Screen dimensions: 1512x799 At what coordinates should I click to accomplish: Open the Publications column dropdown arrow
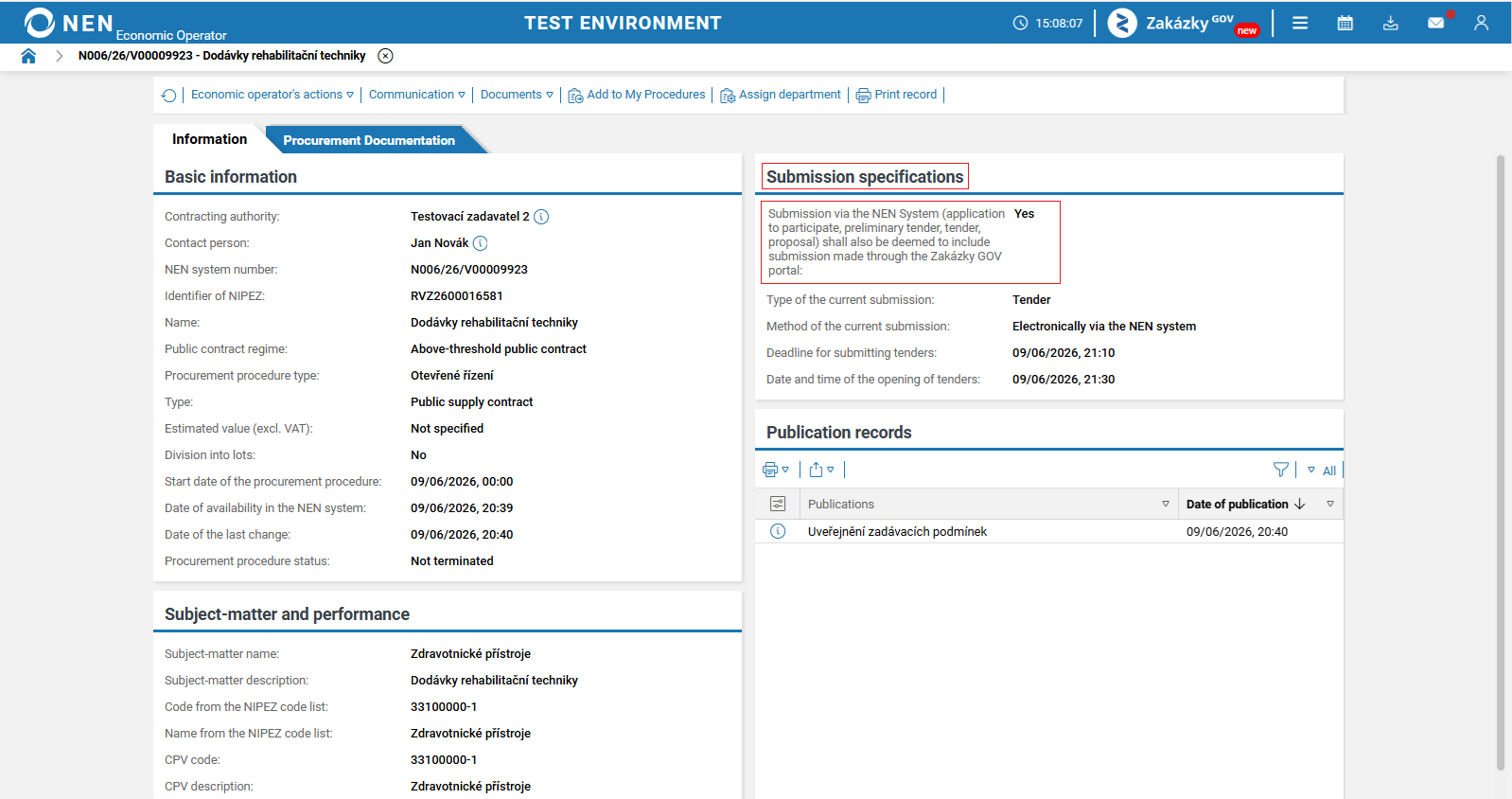(1166, 504)
